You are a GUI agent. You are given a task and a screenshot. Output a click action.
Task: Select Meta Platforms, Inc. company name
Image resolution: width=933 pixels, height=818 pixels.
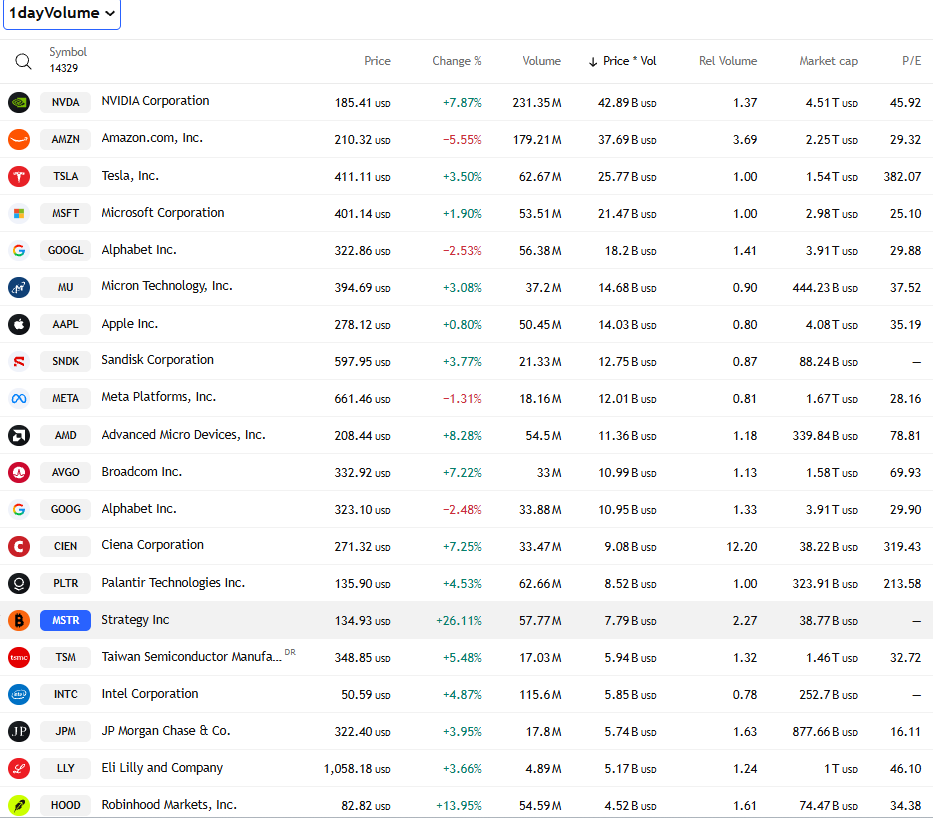pyautogui.click(x=158, y=397)
